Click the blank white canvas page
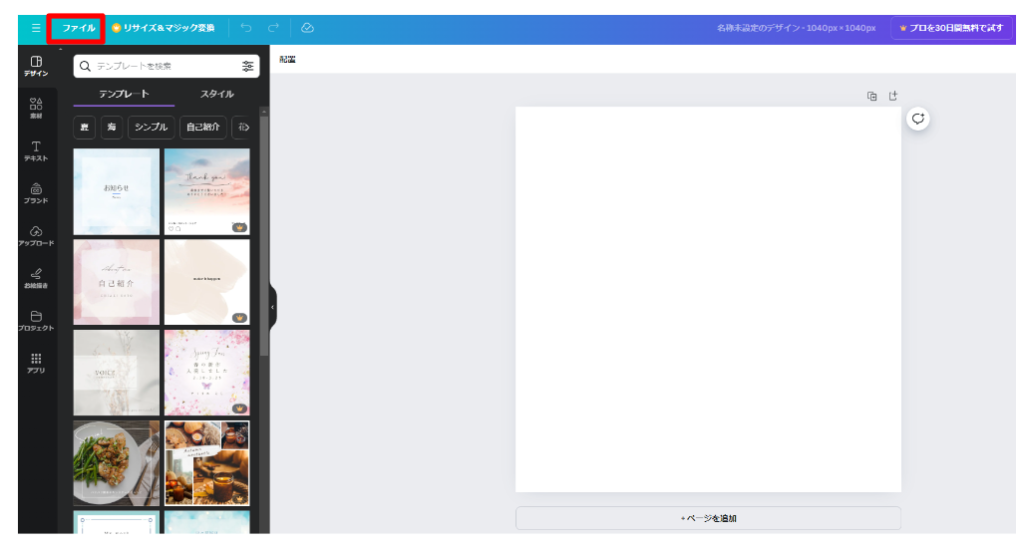Viewport: 1024px width, 547px height. (x=708, y=299)
